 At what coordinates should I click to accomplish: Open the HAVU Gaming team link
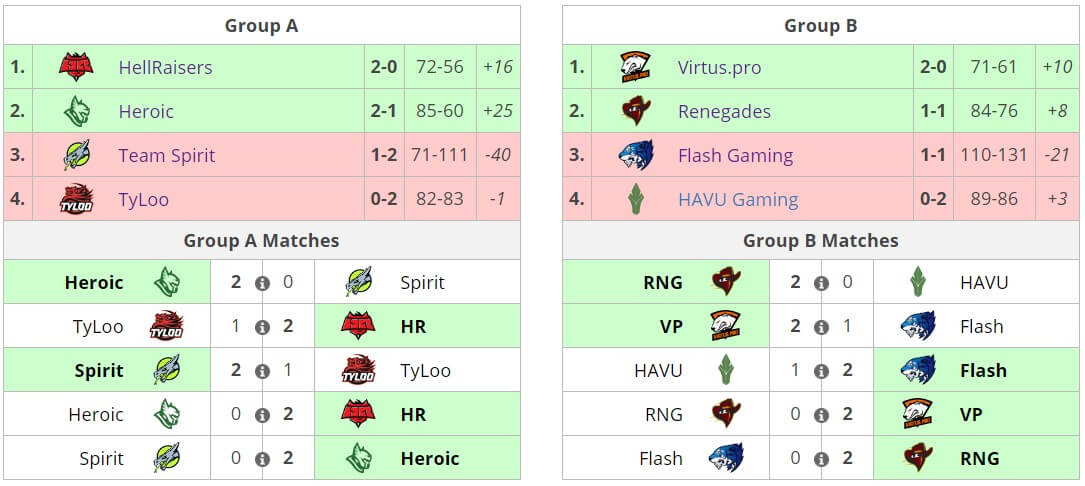738,199
